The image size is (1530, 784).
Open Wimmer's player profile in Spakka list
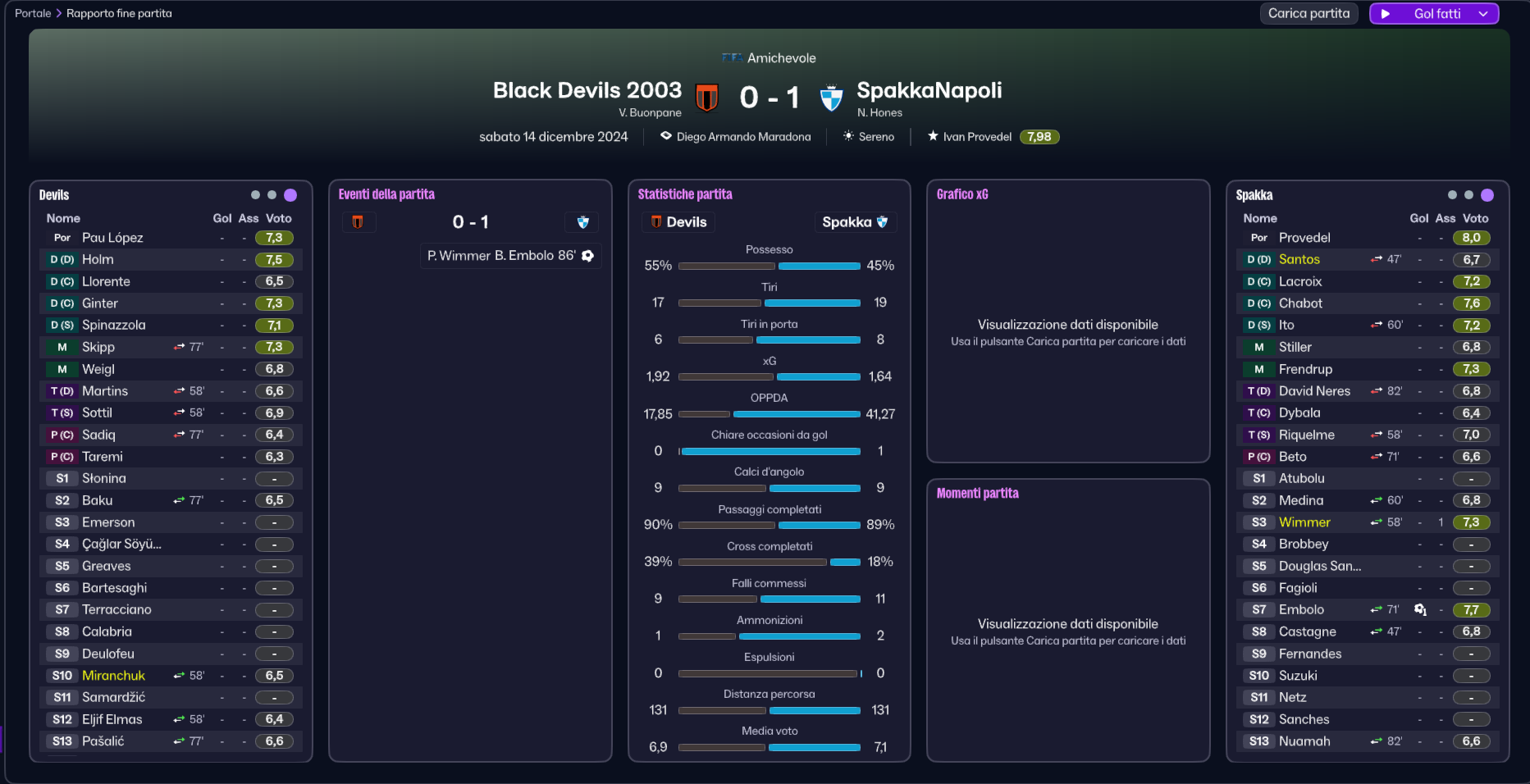pyautogui.click(x=1304, y=522)
